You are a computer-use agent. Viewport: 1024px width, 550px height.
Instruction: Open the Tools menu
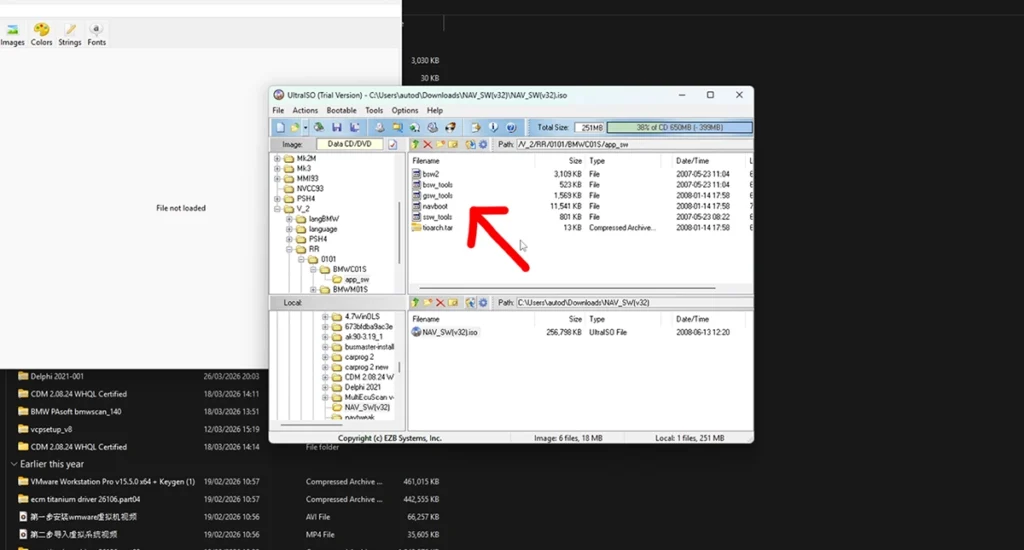tap(374, 110)
